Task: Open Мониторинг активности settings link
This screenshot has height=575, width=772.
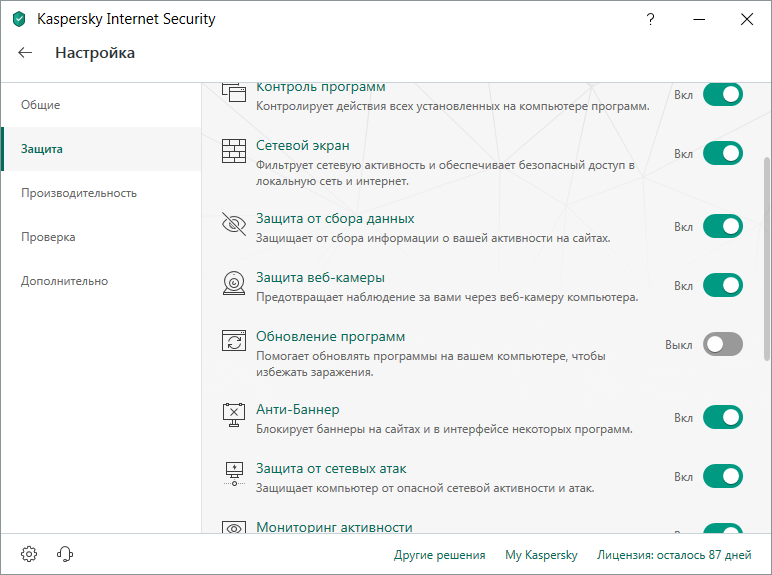Action: [x=334, y=527]
